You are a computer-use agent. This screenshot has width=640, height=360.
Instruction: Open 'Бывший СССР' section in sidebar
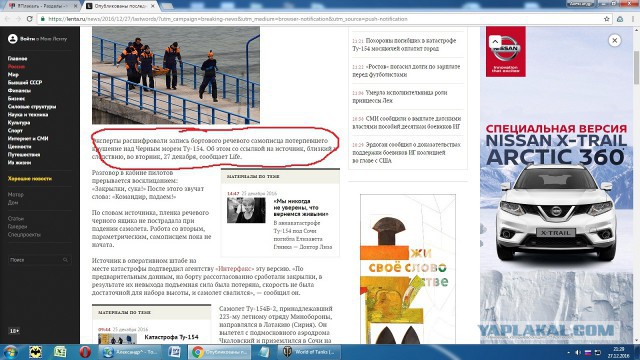tap(25, 82)
